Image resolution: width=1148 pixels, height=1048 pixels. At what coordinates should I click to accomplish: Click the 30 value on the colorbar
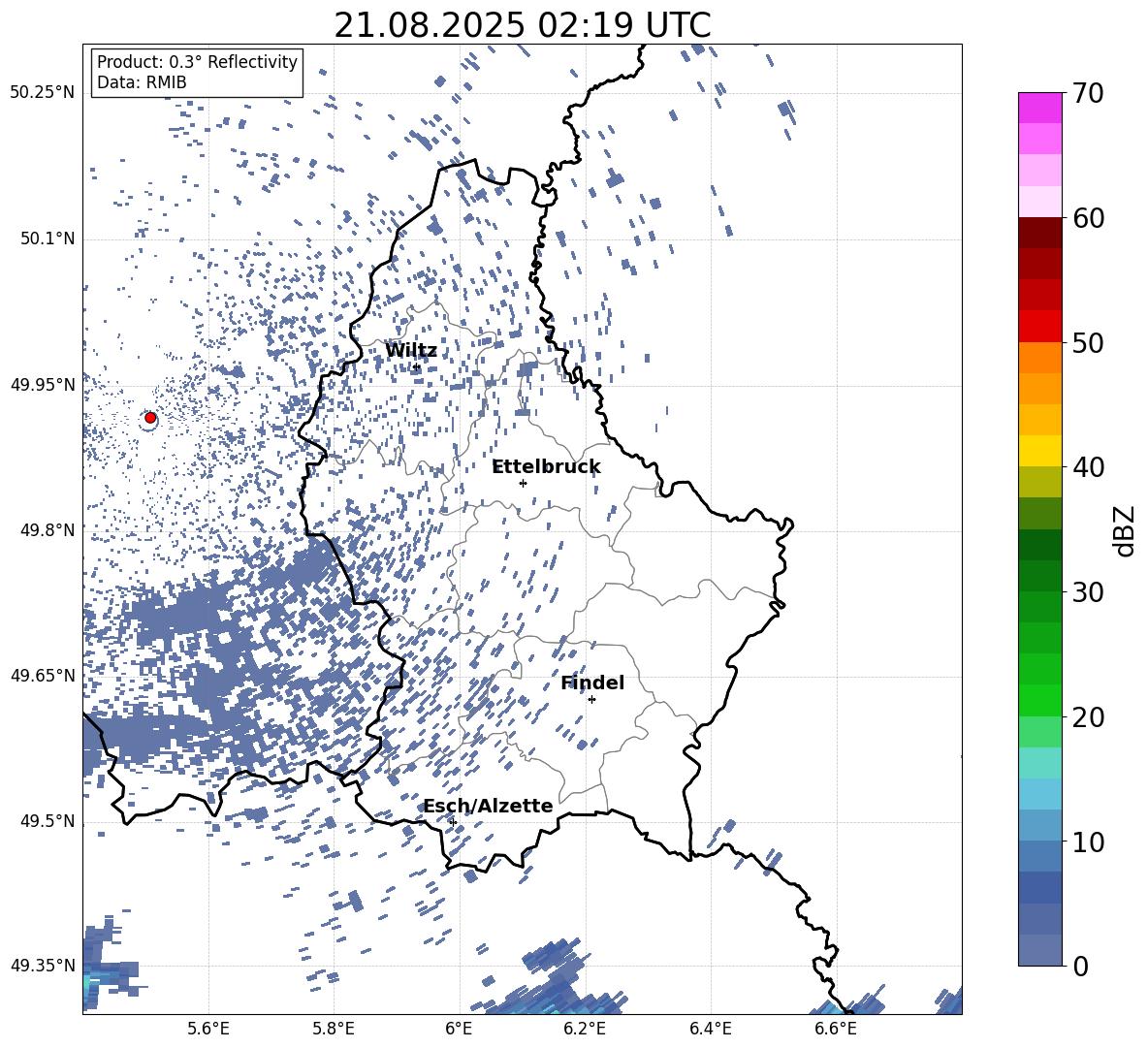click(x=1088, y=592)
